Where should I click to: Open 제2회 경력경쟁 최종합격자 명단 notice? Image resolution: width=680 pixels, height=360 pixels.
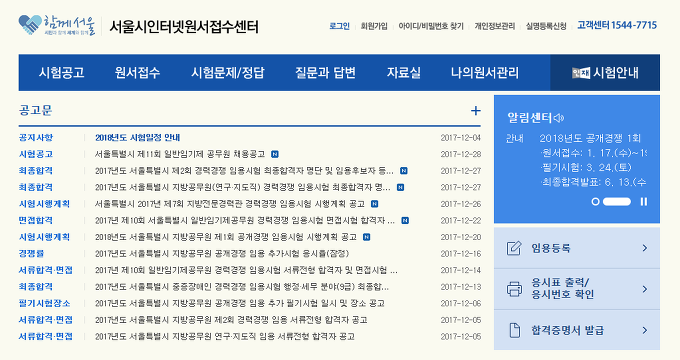244,170
